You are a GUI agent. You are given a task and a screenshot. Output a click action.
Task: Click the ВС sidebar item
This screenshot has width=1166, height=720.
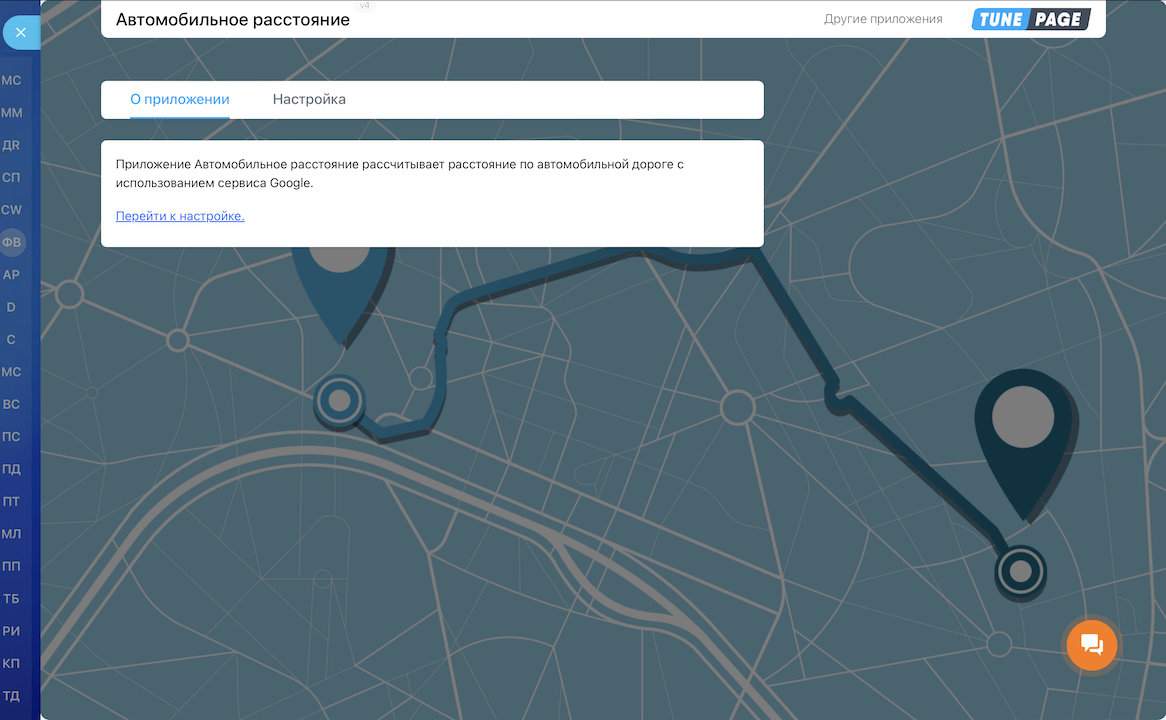[x=12, y=405]
